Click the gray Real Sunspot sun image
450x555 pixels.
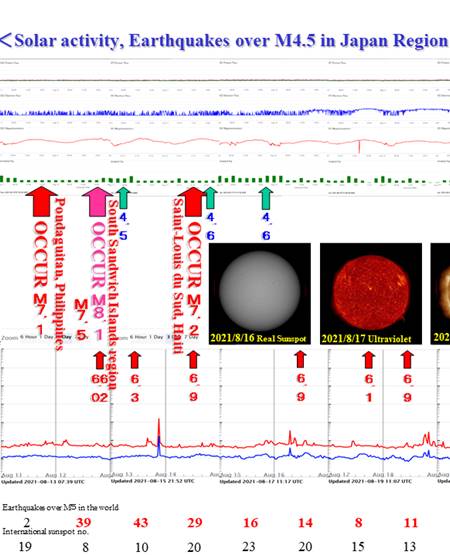click(260, 291)
